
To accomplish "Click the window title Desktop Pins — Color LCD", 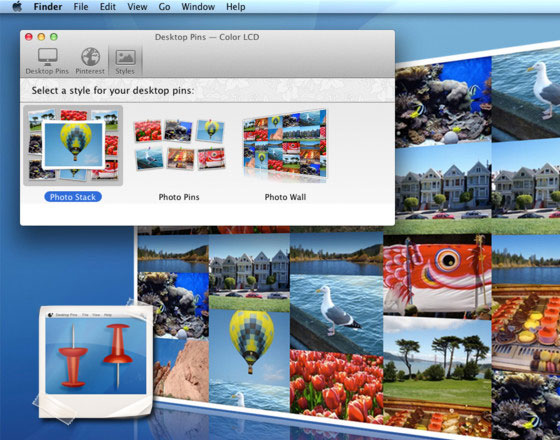I will [207, 37].
